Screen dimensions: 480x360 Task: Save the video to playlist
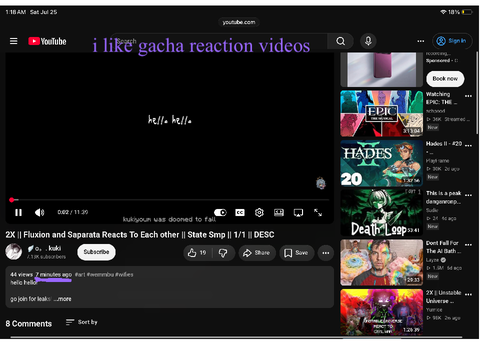point(296,253)
